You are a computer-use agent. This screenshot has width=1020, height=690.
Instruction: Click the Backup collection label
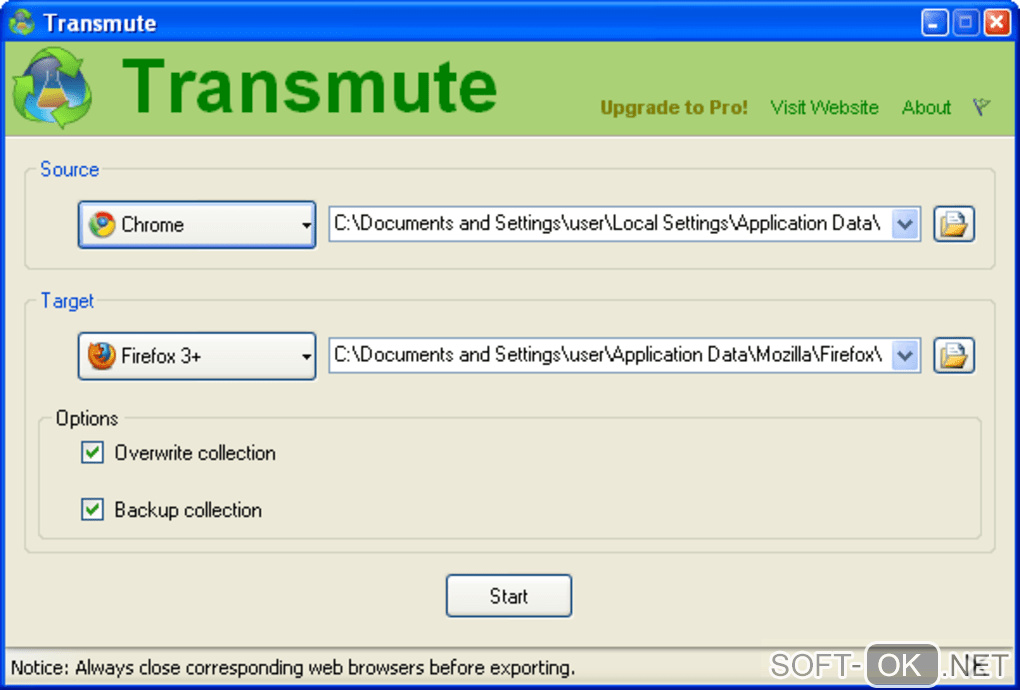pos(188,510)
